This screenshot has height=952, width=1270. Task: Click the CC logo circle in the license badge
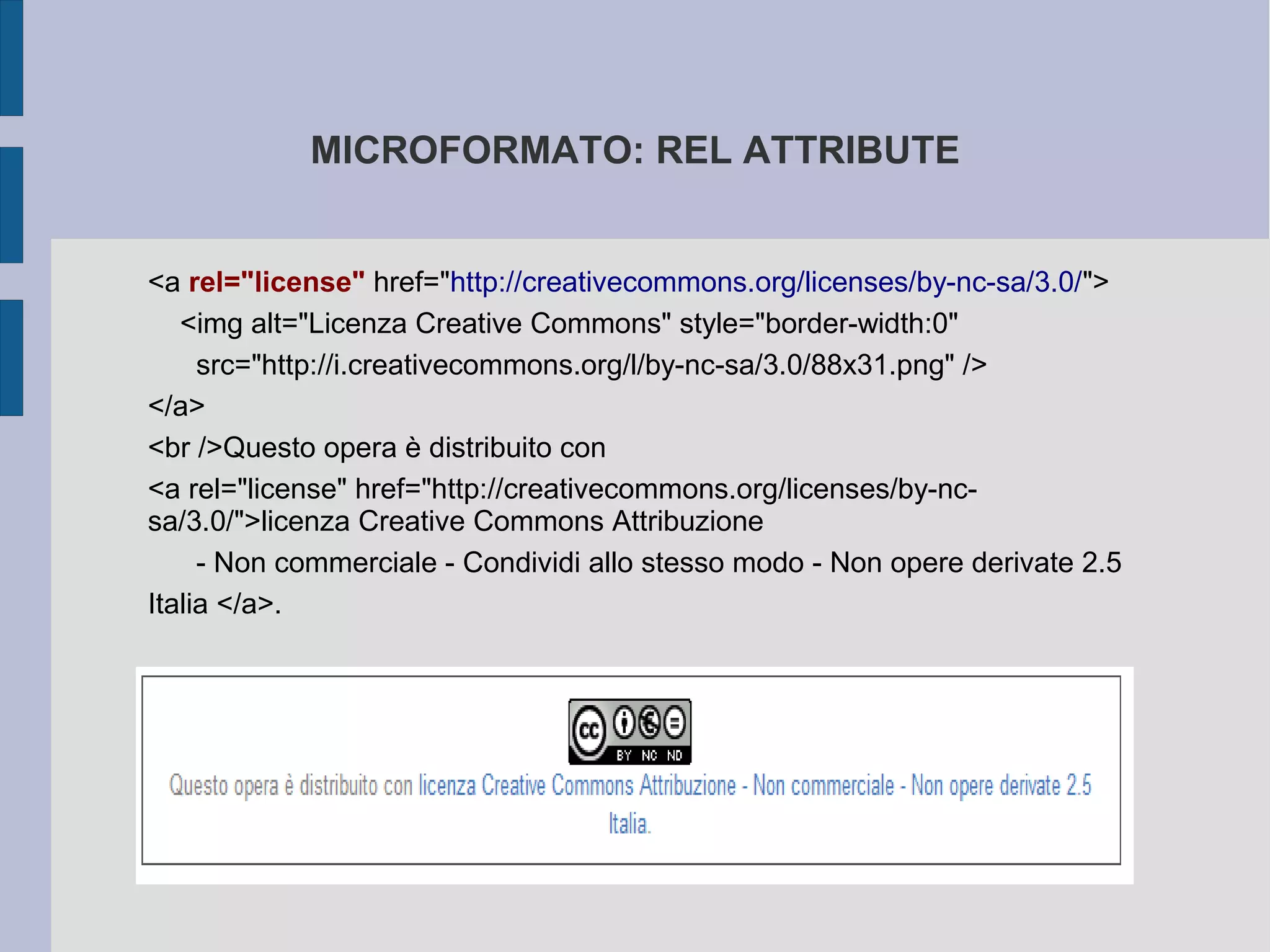click(x=588, y=731)
